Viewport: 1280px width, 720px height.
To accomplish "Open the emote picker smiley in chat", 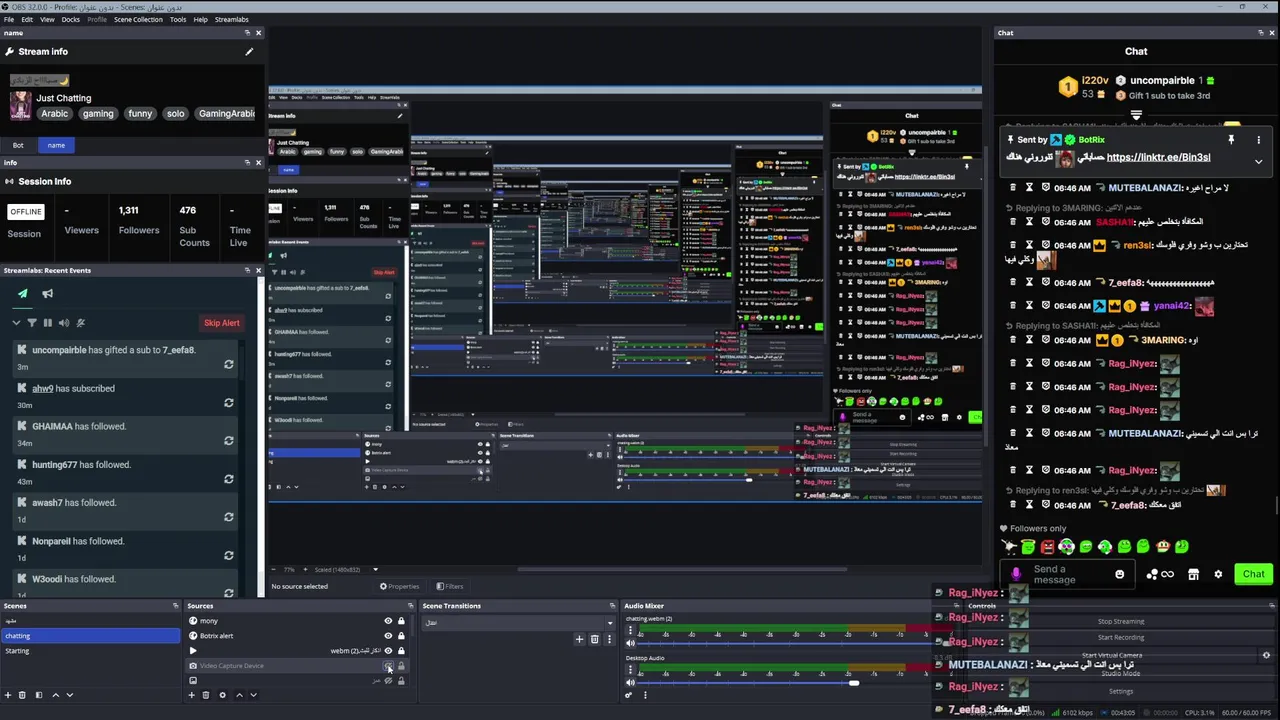I will point(1120,574).
